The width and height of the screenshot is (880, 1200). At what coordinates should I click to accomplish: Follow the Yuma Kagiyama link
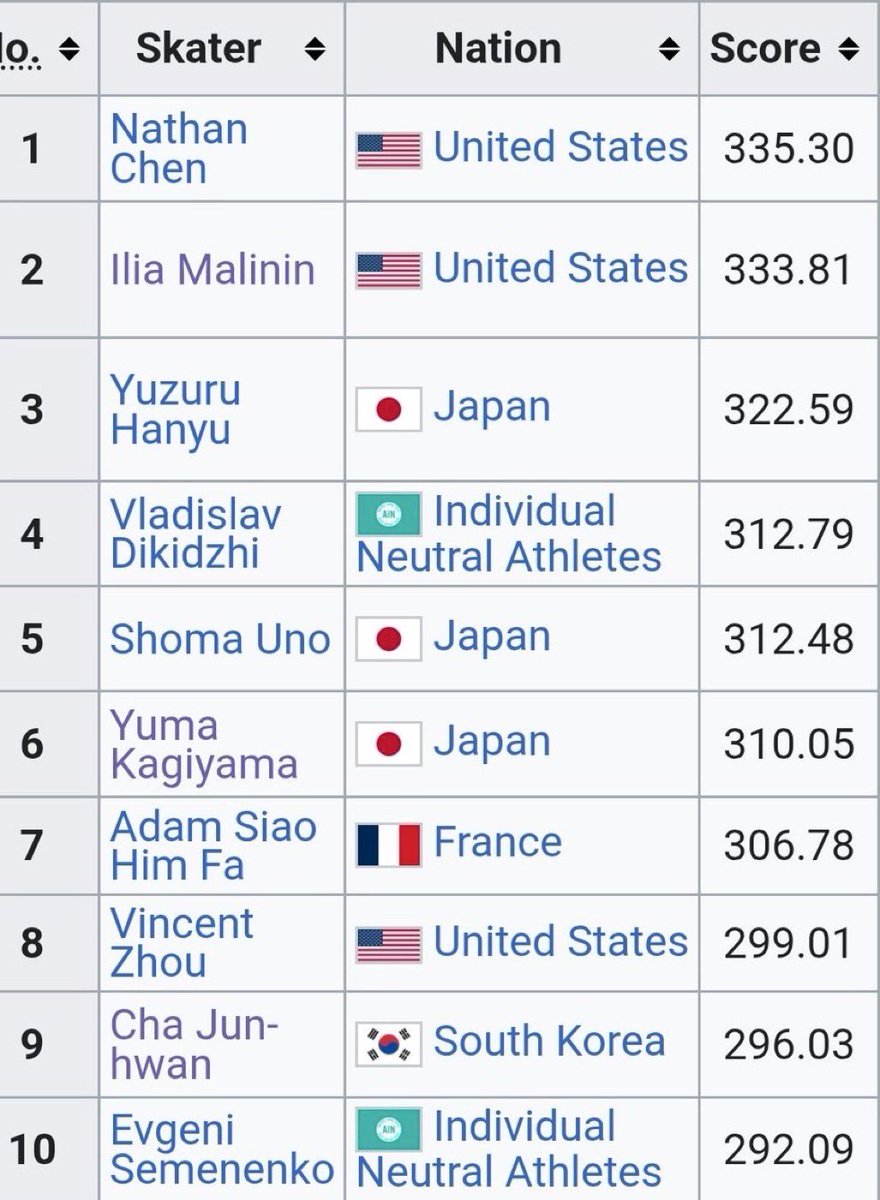tap(204, 745)
